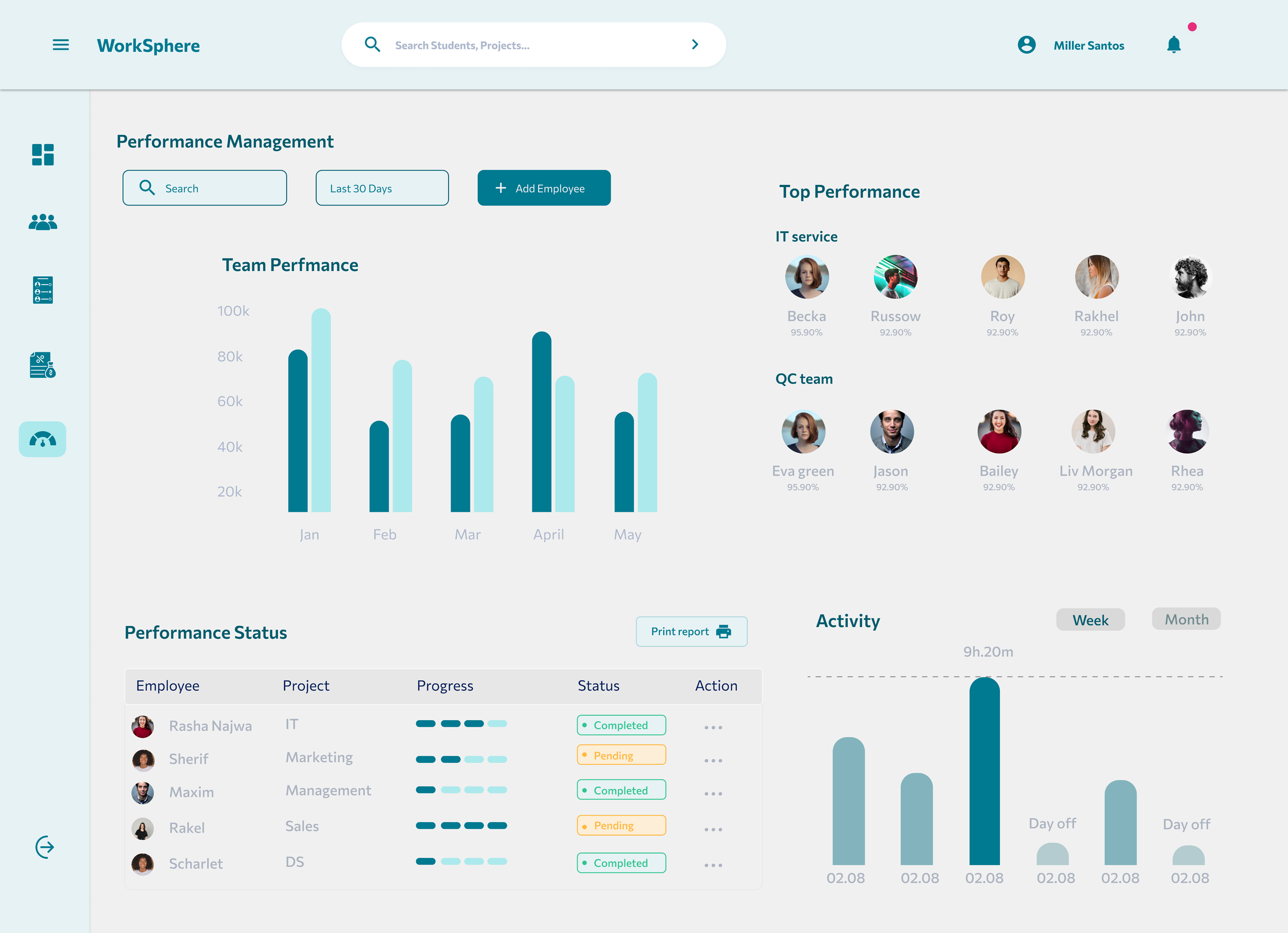This screenshot has width=1288, height=933.
Task: Click the search bar arrow chevron
Action: (x=695, y=45)
